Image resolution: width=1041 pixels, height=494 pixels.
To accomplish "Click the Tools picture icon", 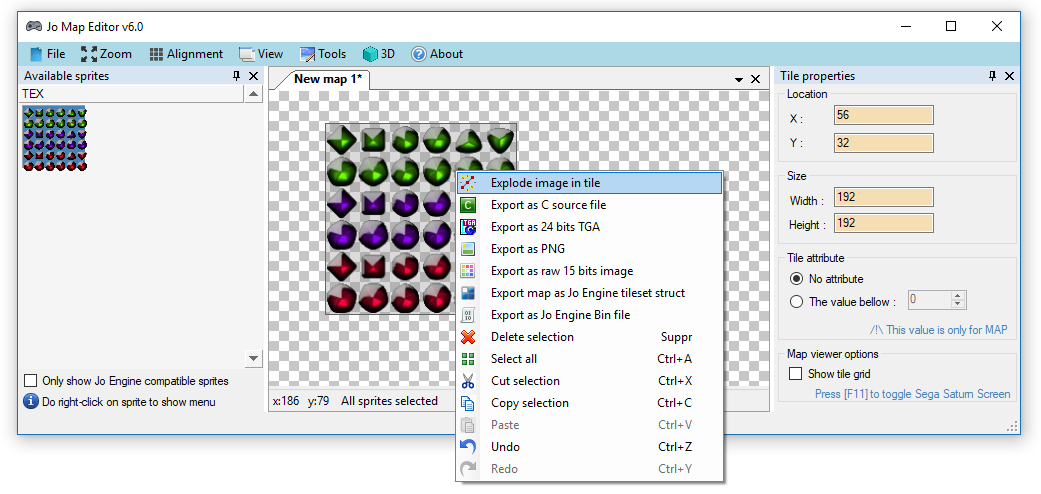I will tap(307, 54).
